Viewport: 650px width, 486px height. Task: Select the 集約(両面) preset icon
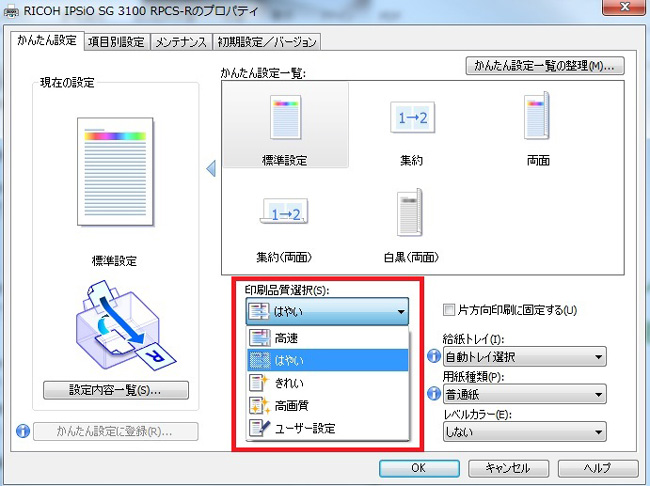click(x=285, y=211)
